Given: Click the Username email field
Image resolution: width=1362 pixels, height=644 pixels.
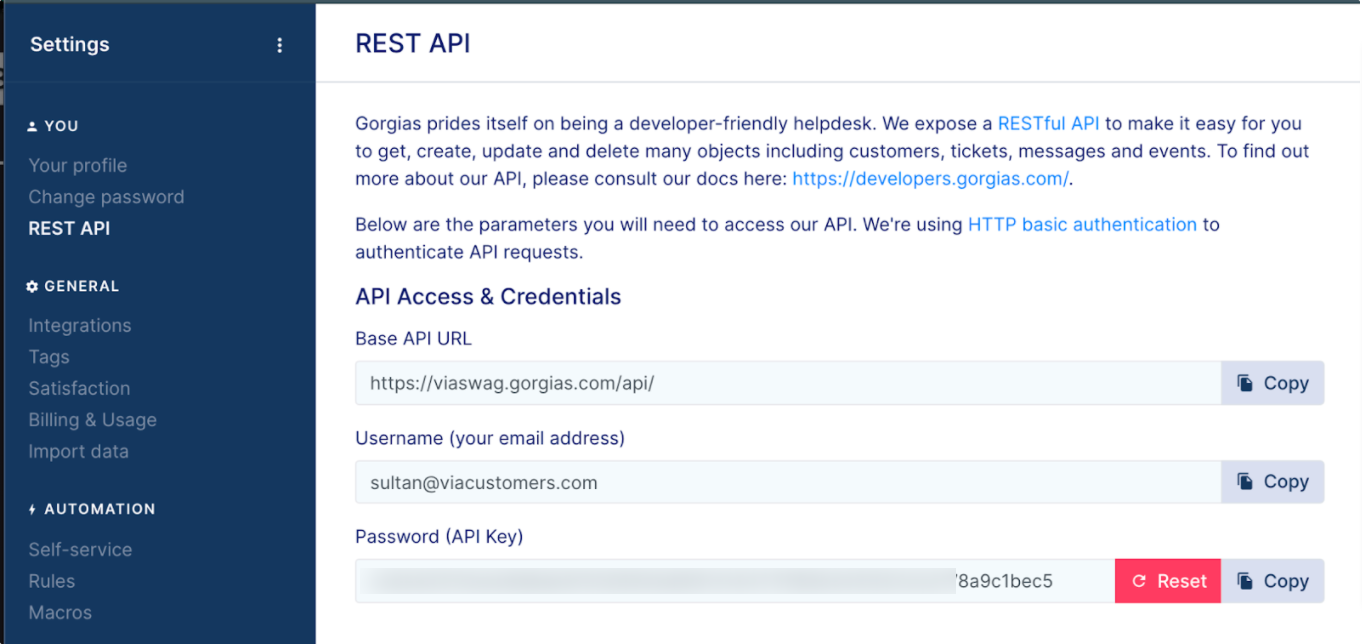Looking at the screenshot, I should (x=788, y=482).
